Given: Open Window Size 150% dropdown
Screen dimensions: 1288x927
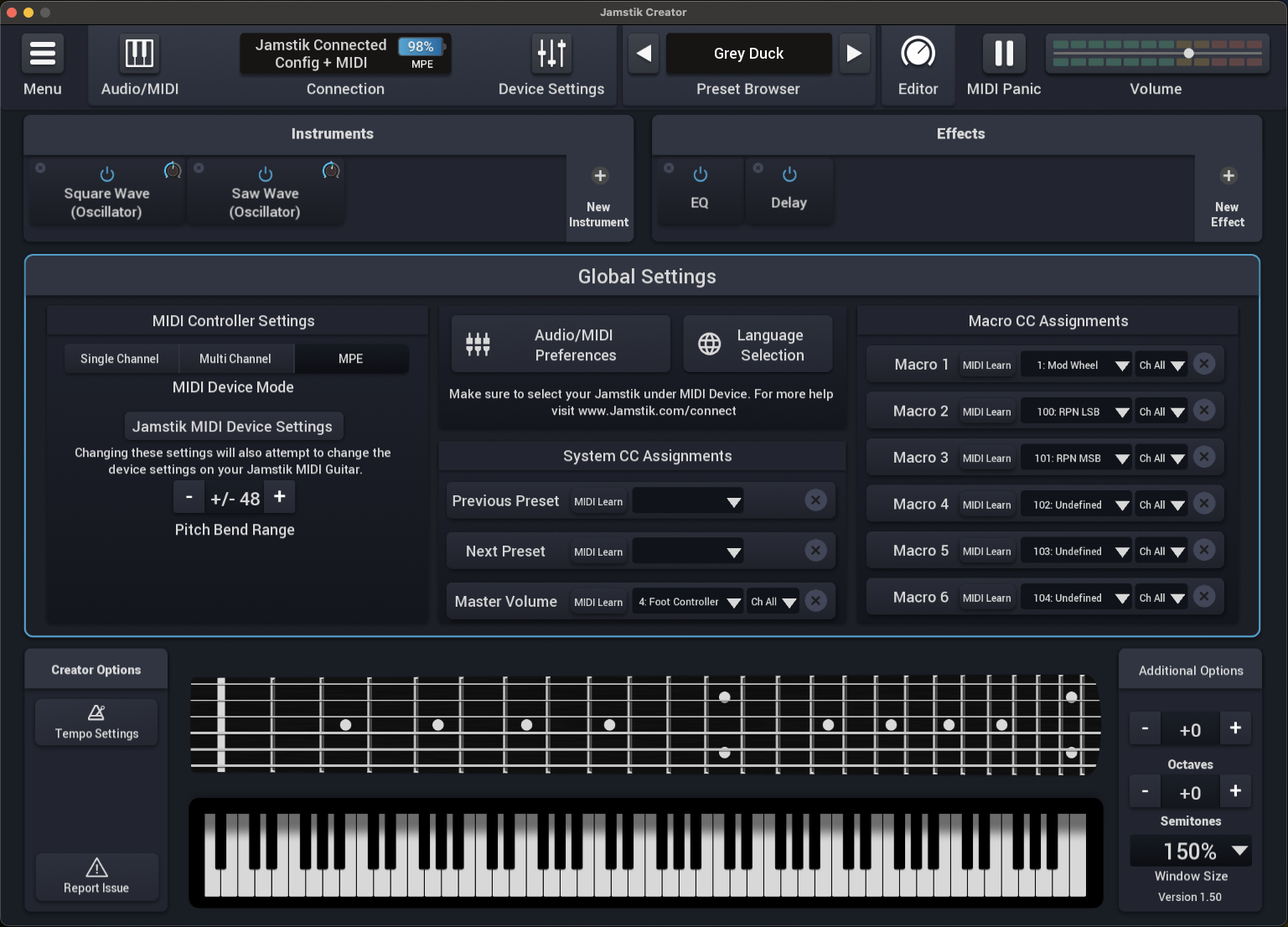Looking at the screenshot, I should tap(1191, 851).
